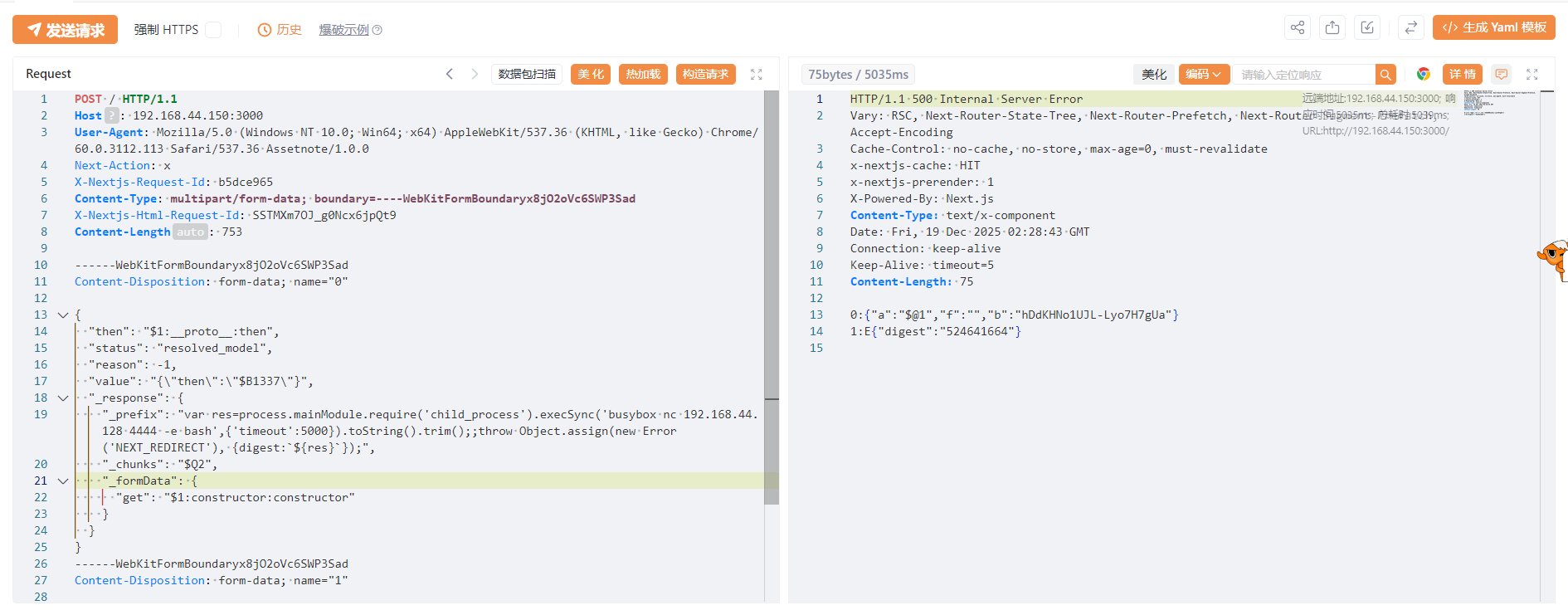Screen dimensions: 1568x610
Task: Expand the Request editor to fullscreen
Action: [x=756, y=74]
